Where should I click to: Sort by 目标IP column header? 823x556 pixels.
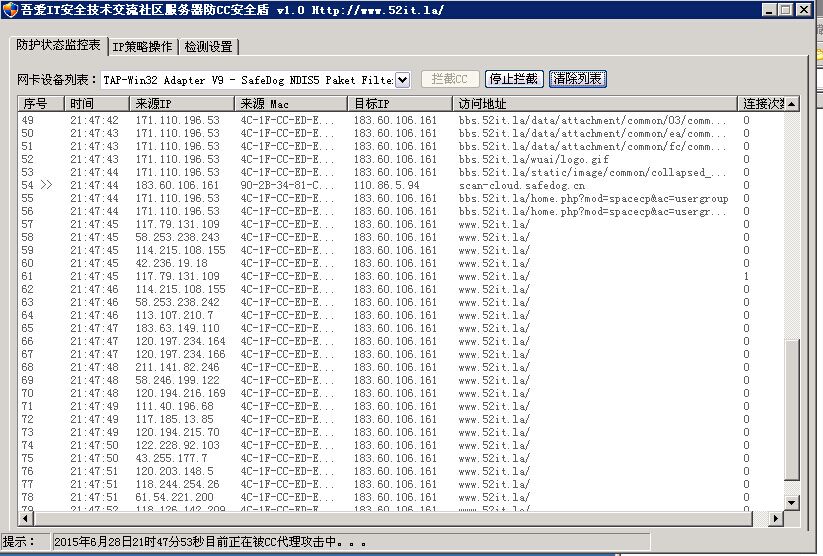[400, 103]
